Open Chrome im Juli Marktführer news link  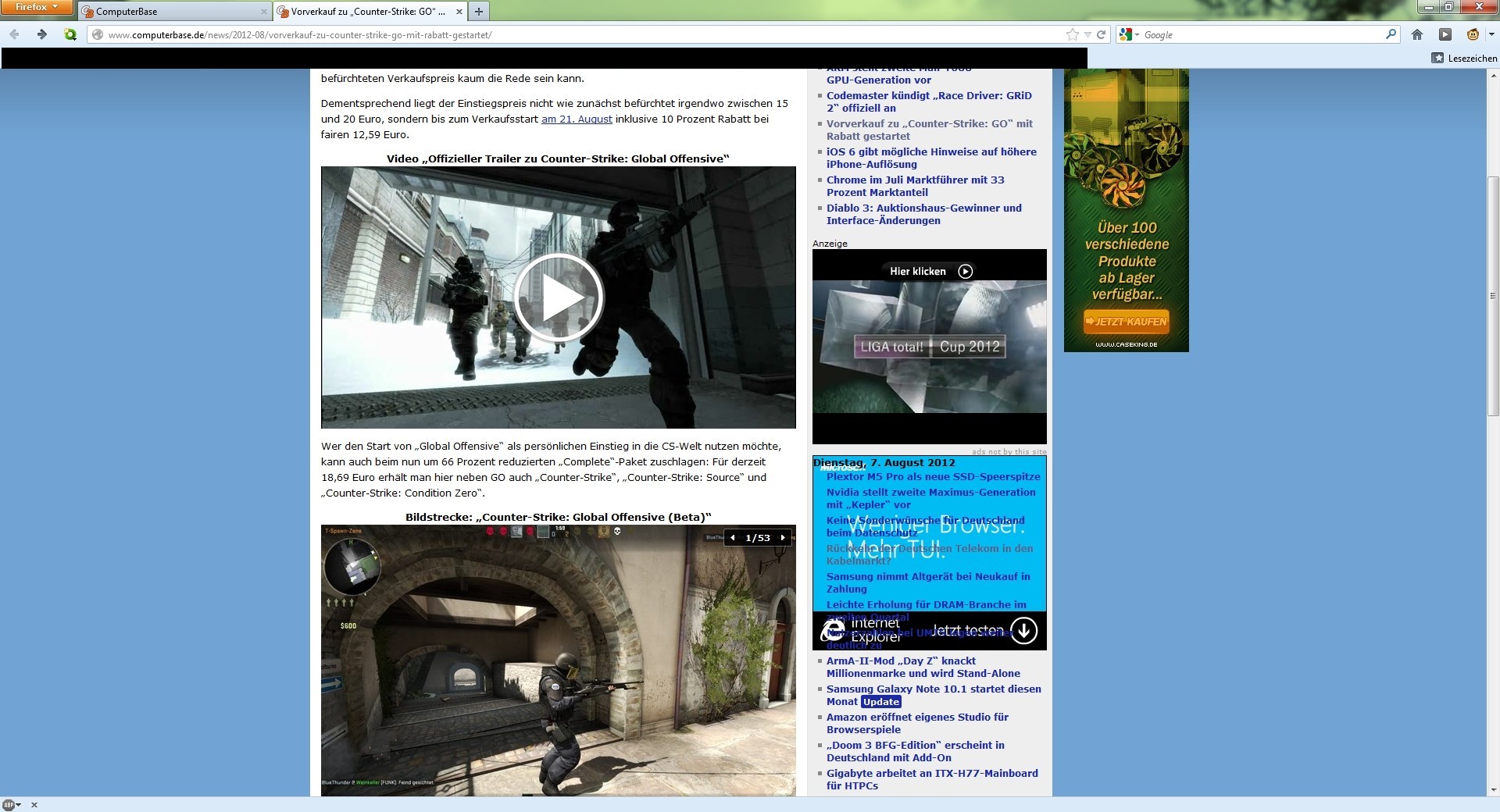click(916, 187)
